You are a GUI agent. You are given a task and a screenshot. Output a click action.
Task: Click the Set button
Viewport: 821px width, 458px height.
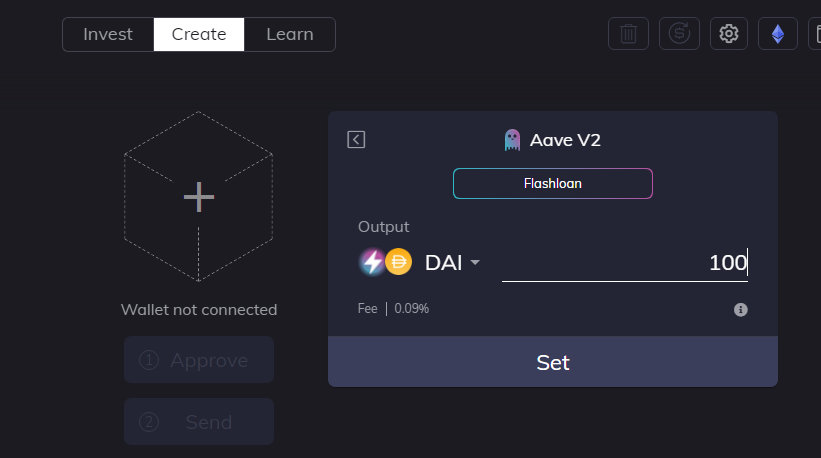[553, 362]
